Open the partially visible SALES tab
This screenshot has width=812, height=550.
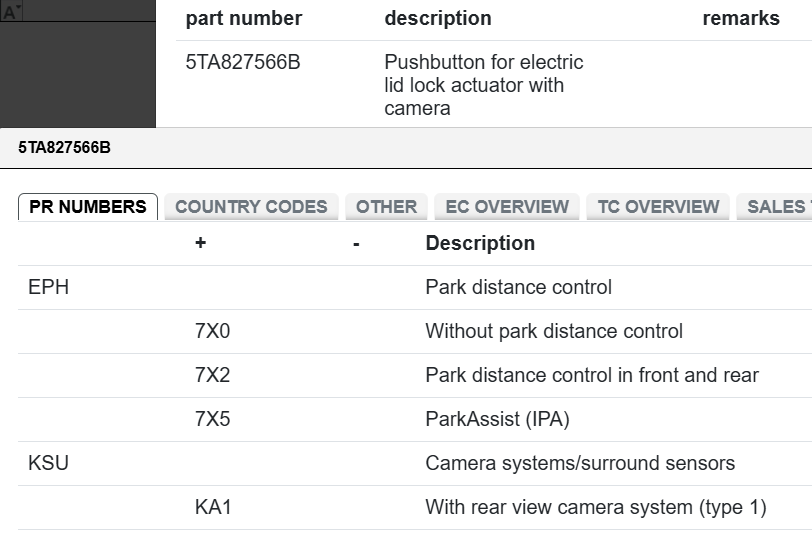pos(776,207)
